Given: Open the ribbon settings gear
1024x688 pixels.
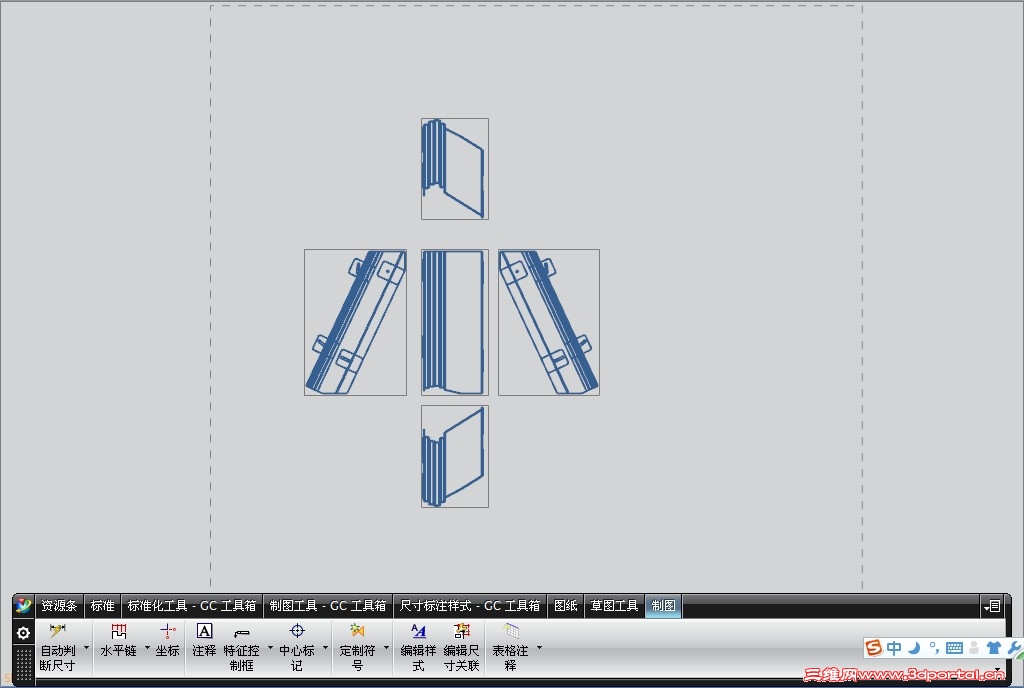Looking at the screenshot, I should (23, 633).
